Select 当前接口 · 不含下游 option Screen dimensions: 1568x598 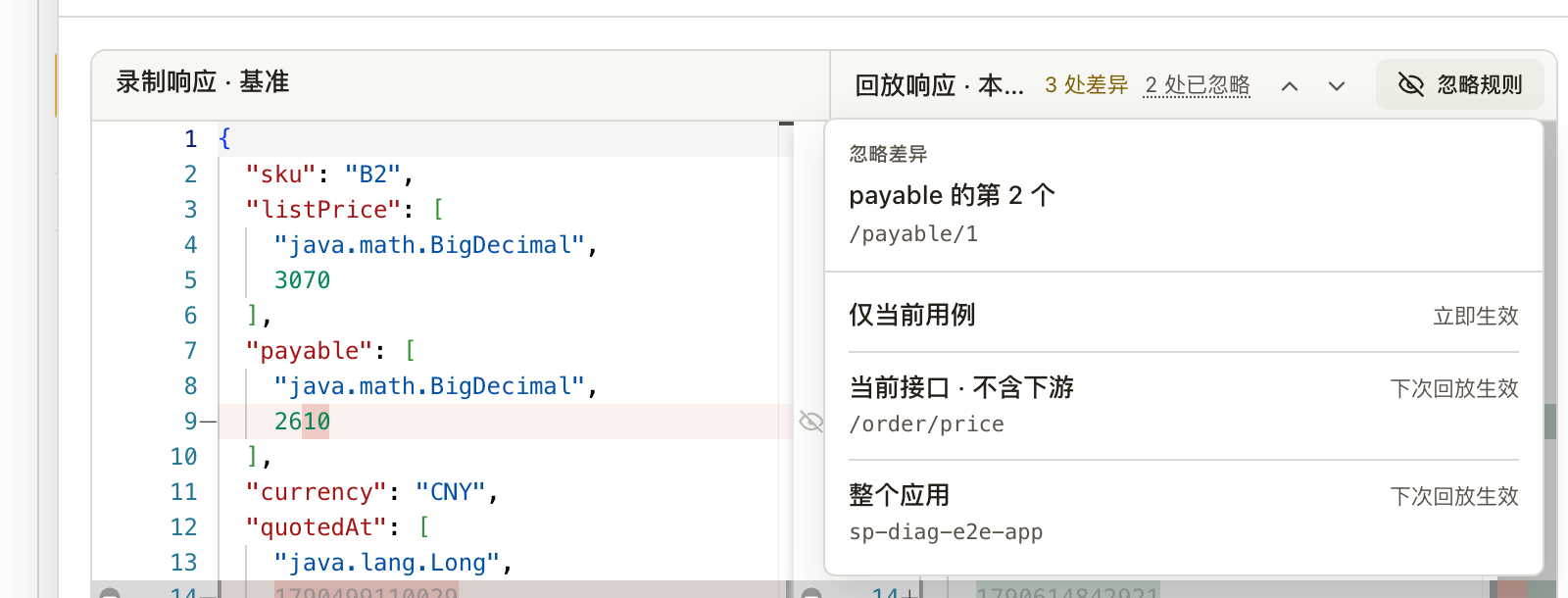point(1184,406)
